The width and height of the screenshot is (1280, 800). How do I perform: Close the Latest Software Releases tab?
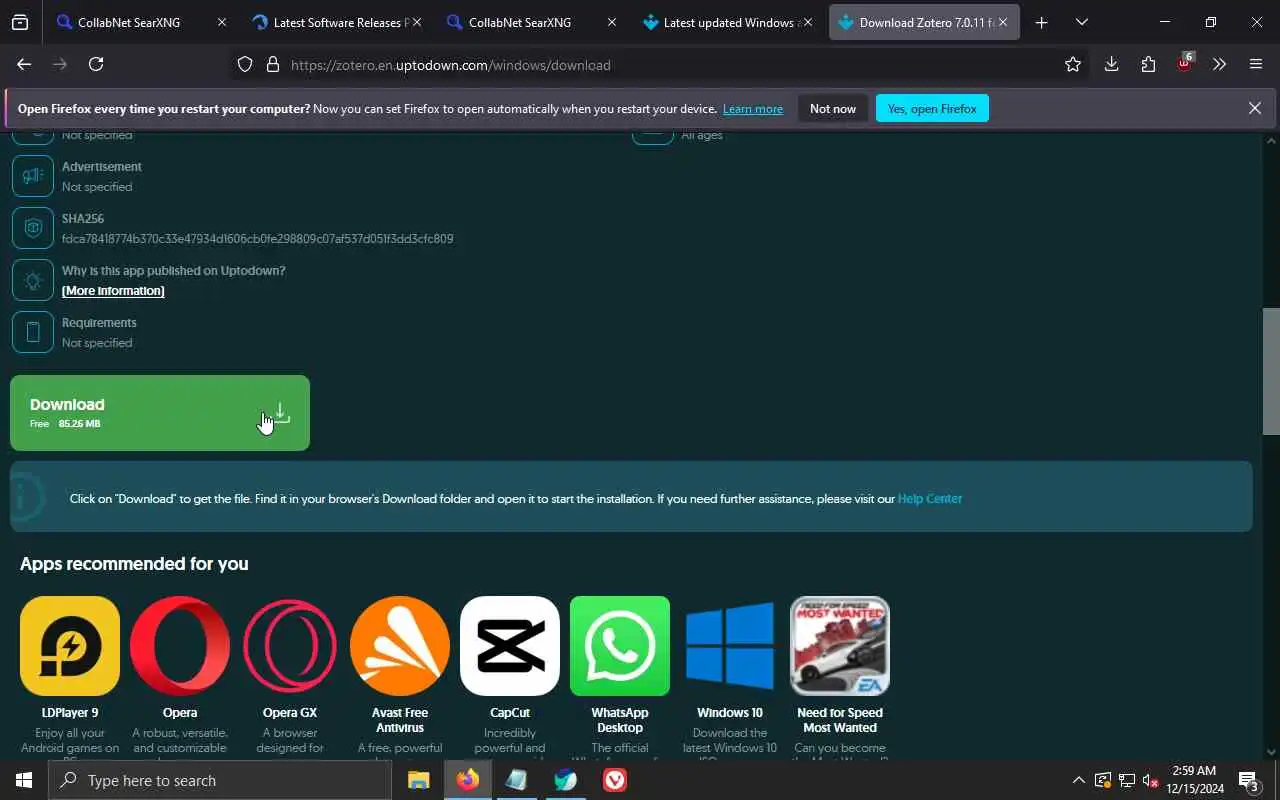417,22
